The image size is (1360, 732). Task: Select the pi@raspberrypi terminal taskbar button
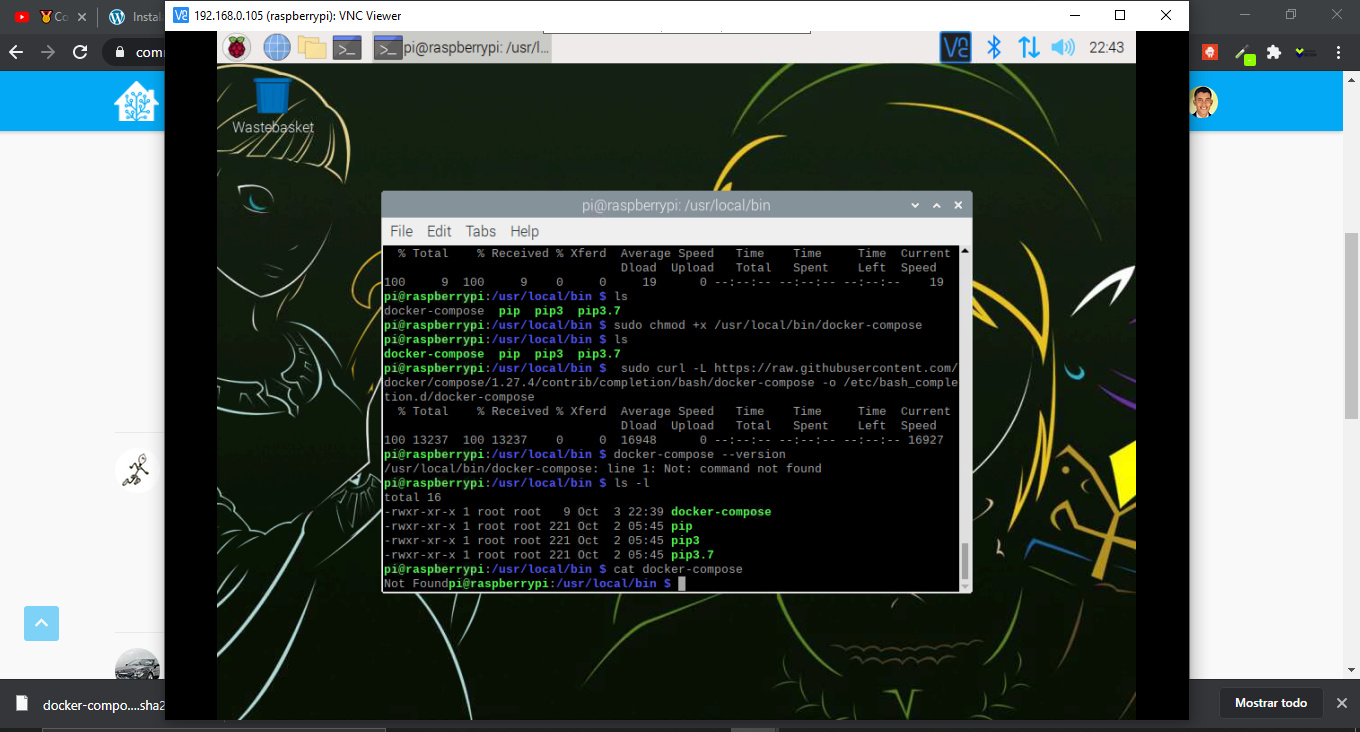462,47
